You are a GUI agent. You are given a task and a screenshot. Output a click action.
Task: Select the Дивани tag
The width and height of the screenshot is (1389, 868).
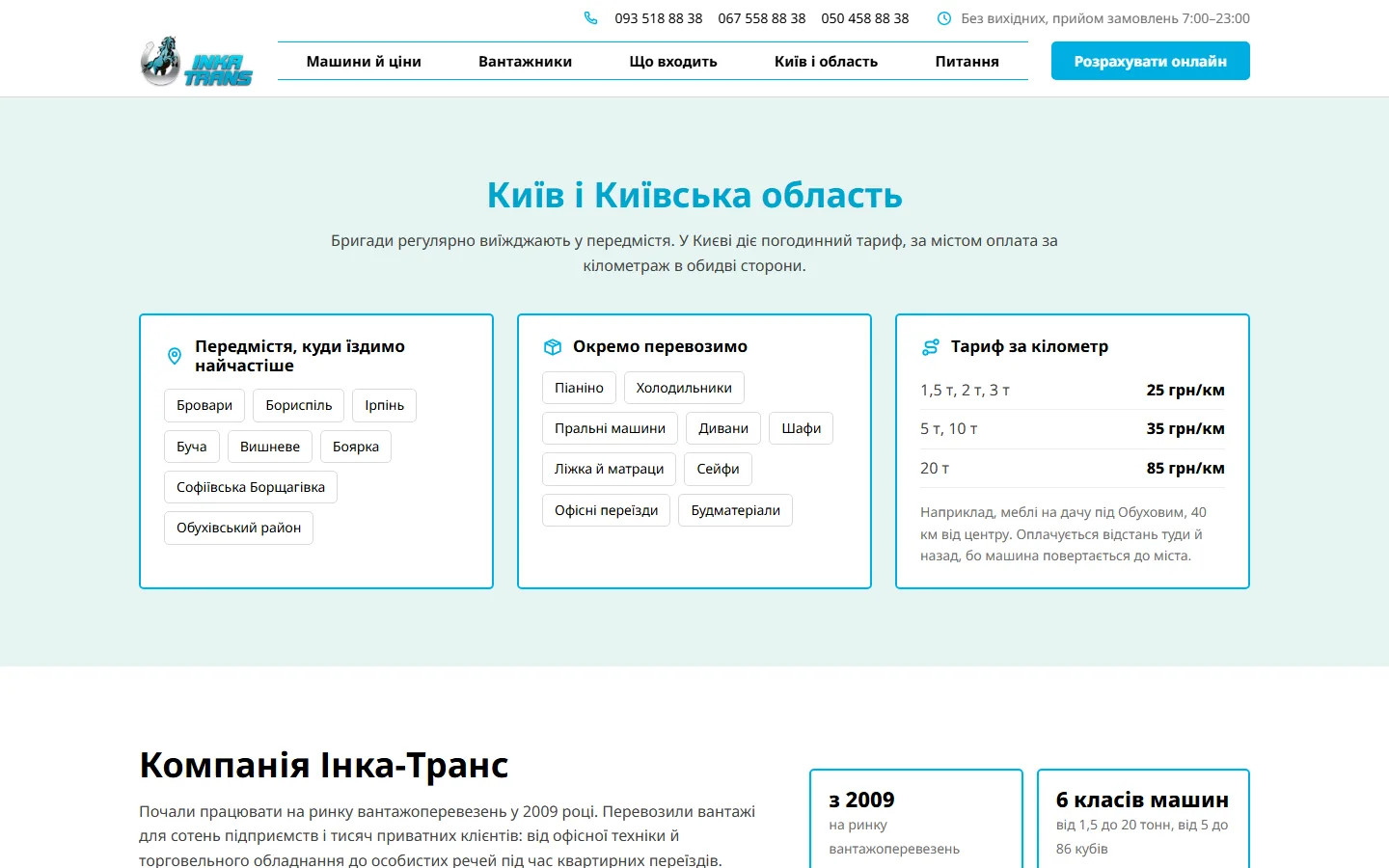(x=723, y=428)
